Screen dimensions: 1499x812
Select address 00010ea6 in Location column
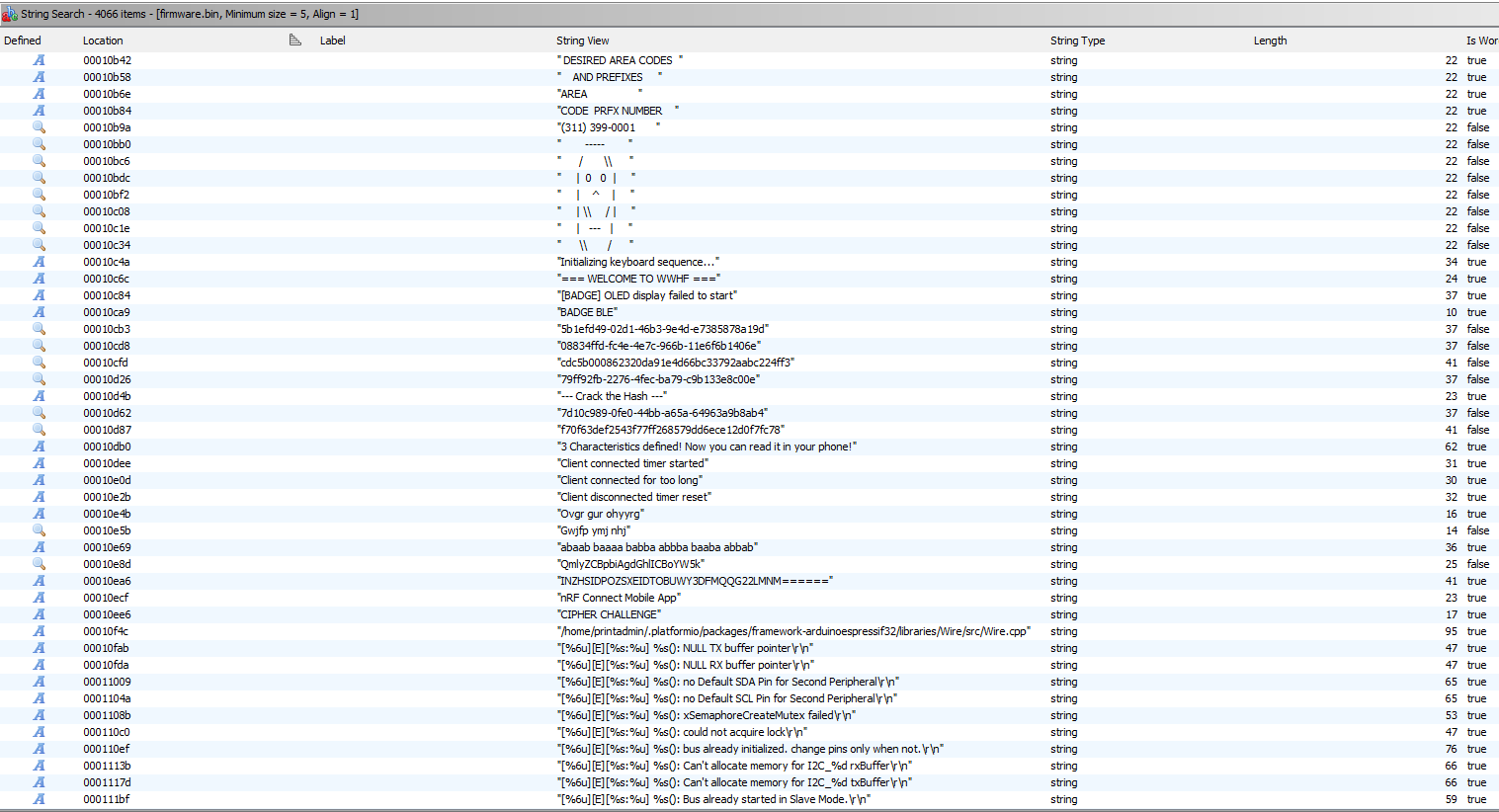(107, 581)
